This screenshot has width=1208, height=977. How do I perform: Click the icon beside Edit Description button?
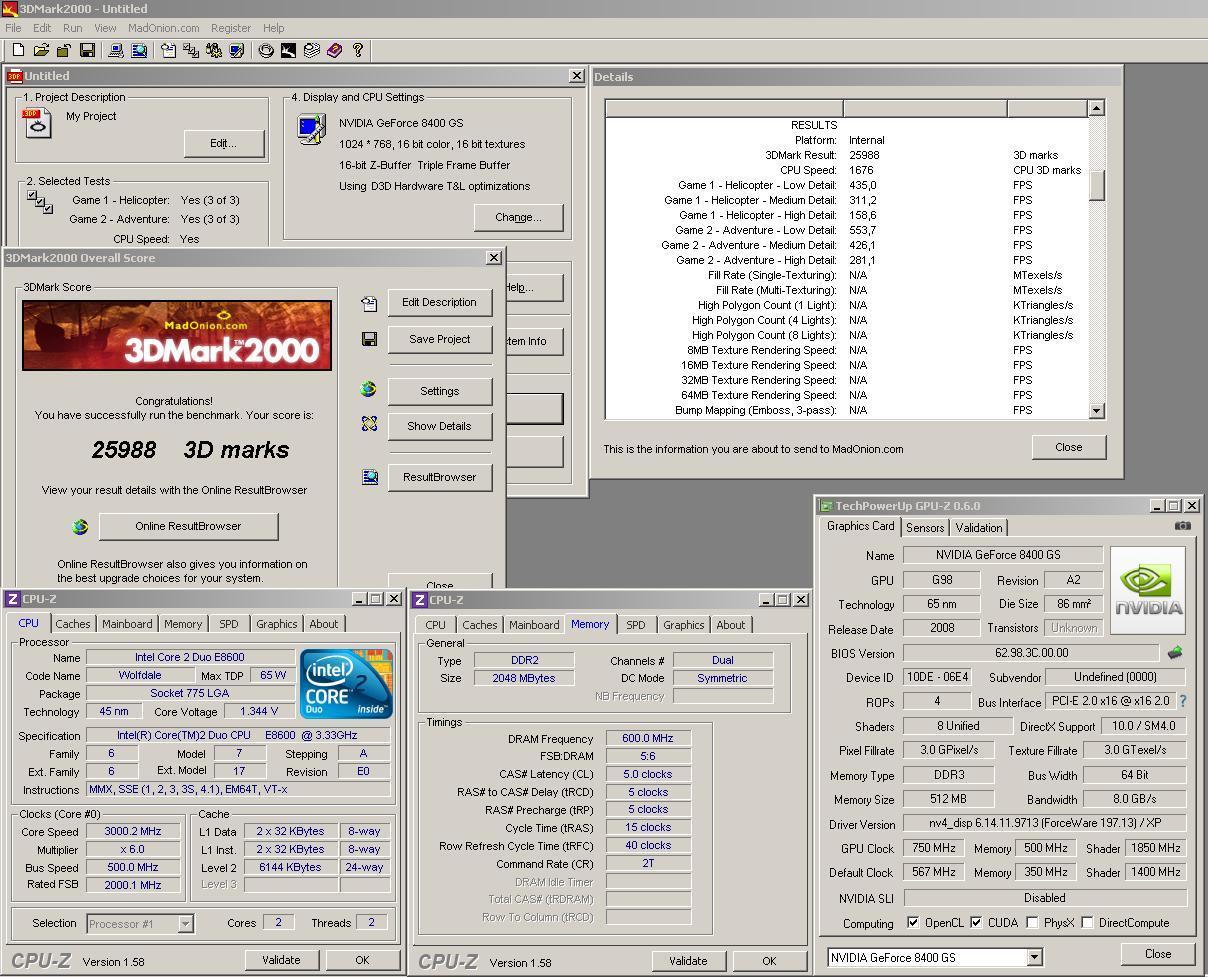click(x=369, y=303)
